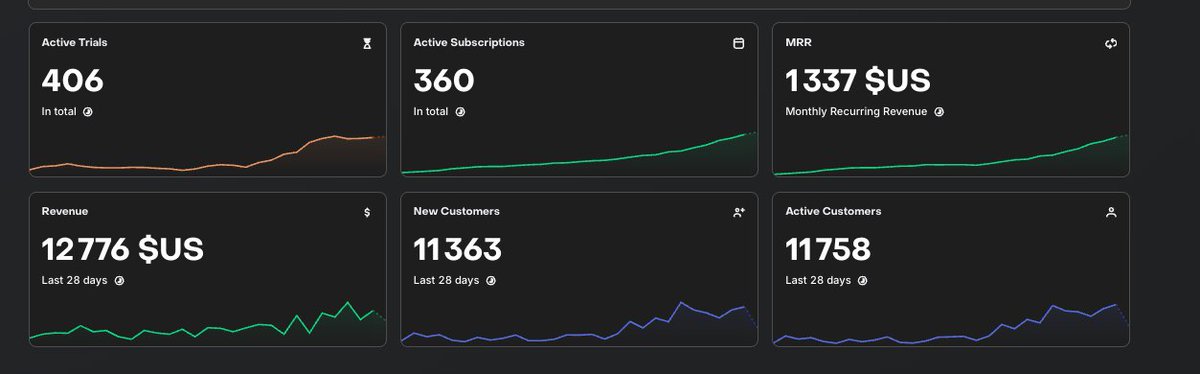This screenshot has height=374, width=1200.
Task: Click the dollar sign icon on Revenue card
Action: click(x=367, y=212)
